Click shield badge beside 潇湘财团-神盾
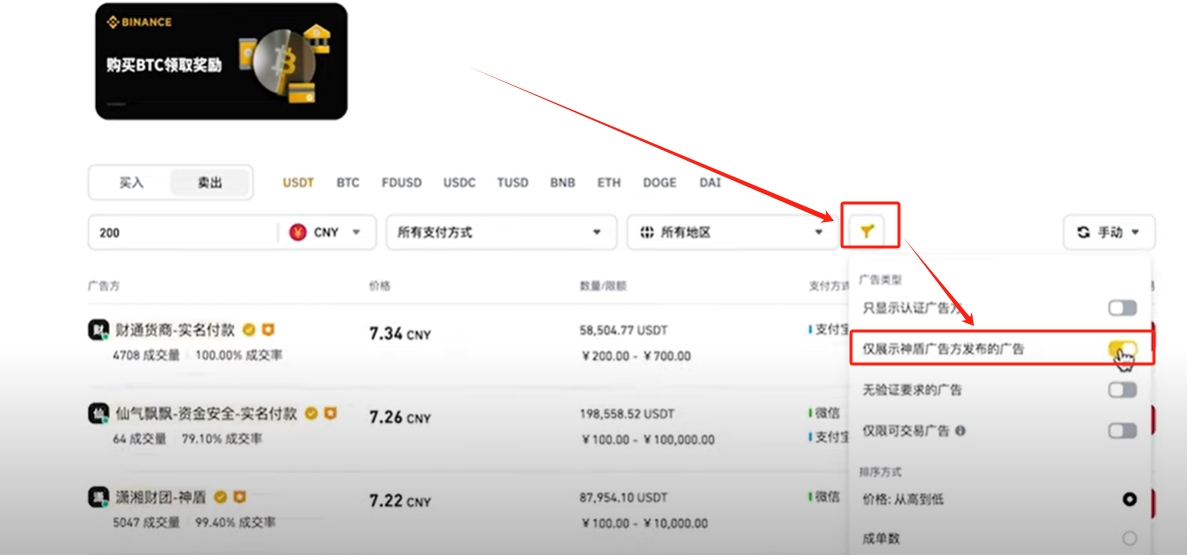 [x=239, y=497]
